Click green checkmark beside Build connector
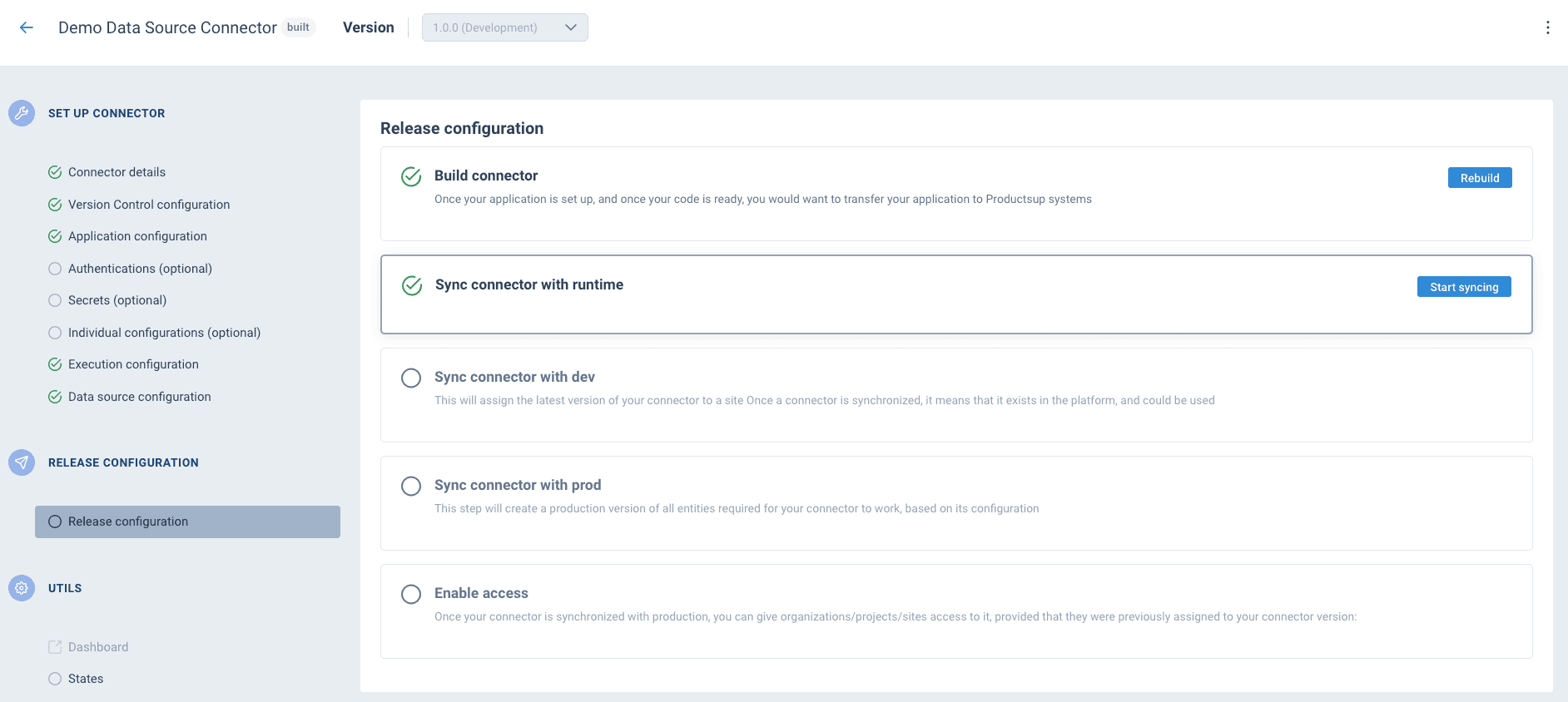 [411, 176]
